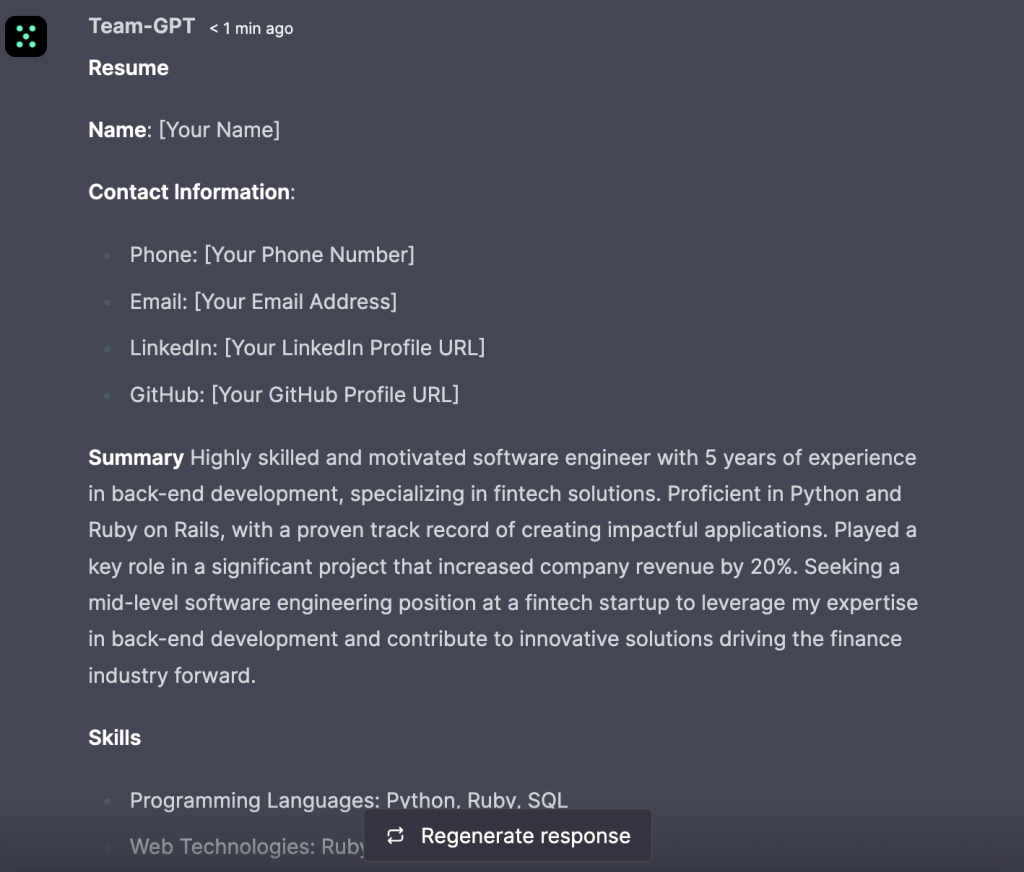Click the bold Summary label
1024x872 pixels.
coord(136,458)
